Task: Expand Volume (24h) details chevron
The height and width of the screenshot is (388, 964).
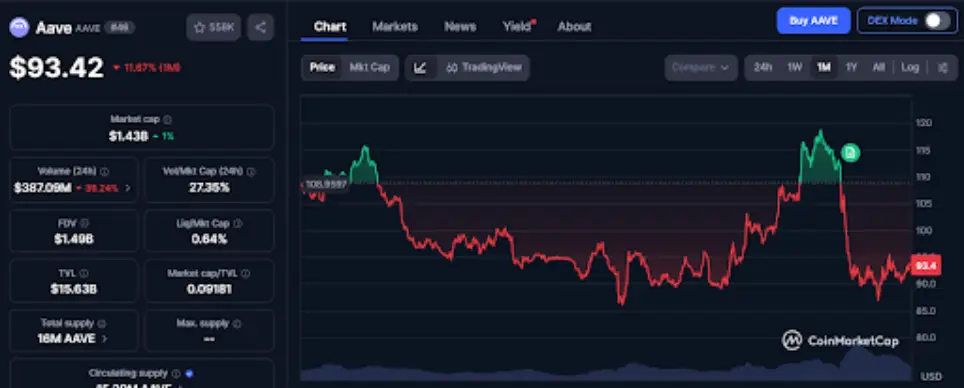Action: pos(128,188)
